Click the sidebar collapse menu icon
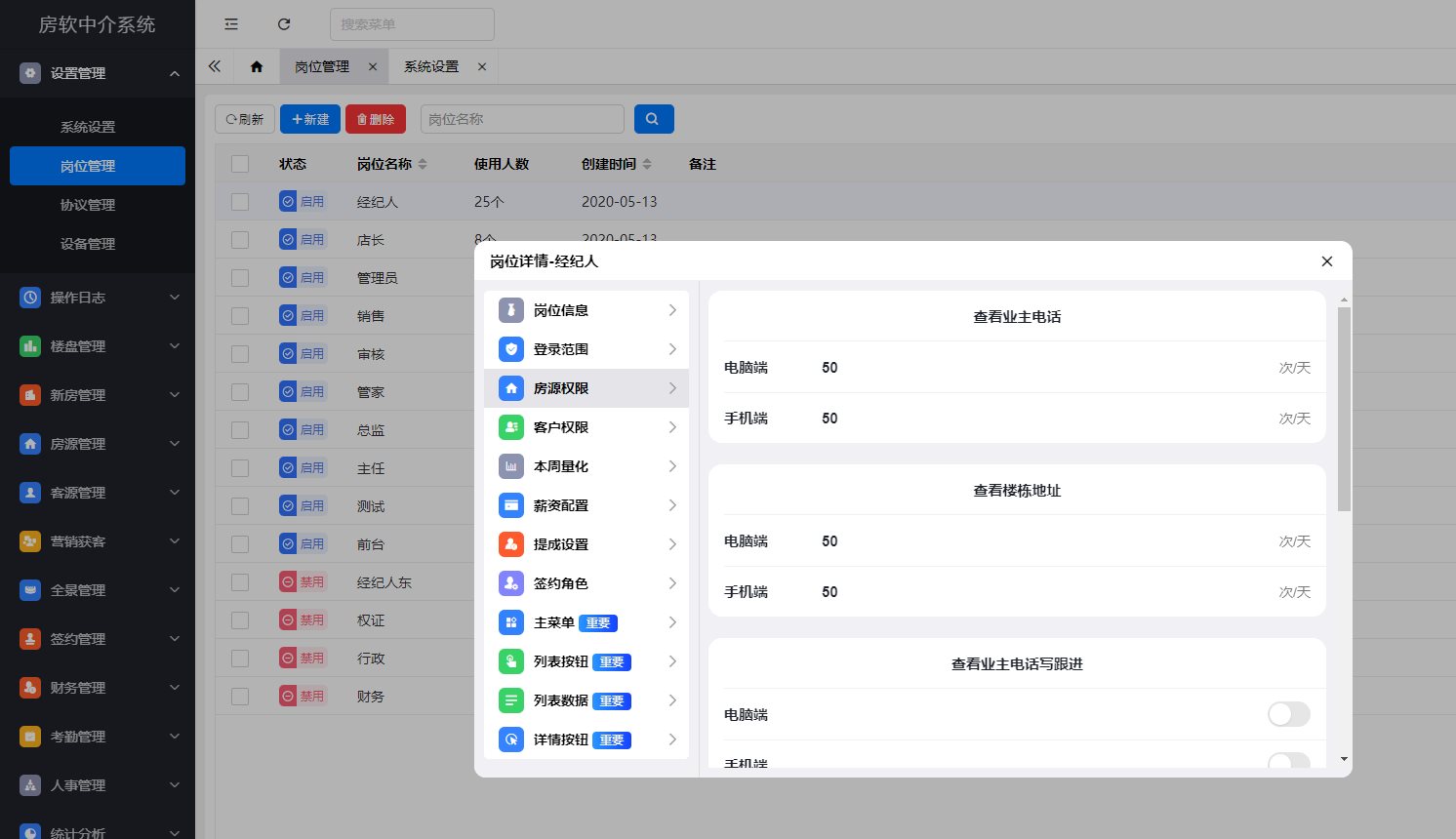The height and width of the screenshot is (839, 1456). pos(231,24)
